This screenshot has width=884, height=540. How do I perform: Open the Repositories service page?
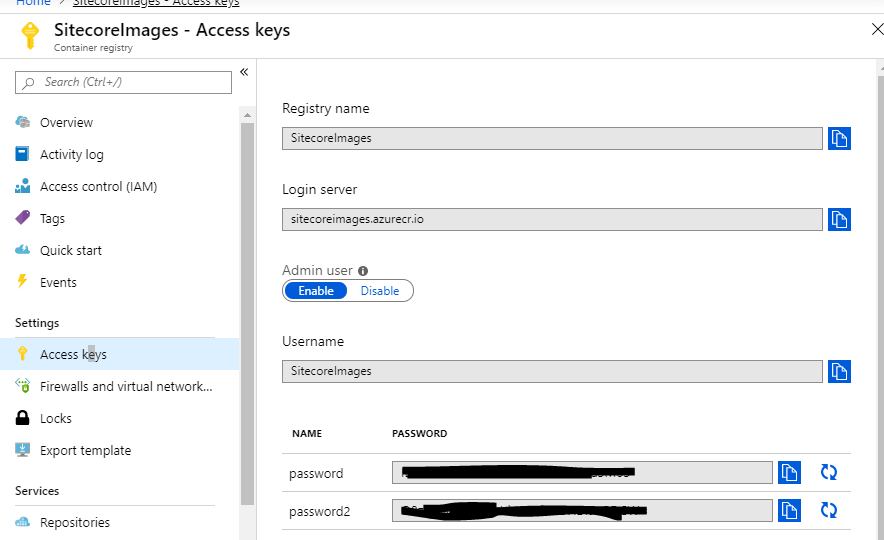click(74, 522)
